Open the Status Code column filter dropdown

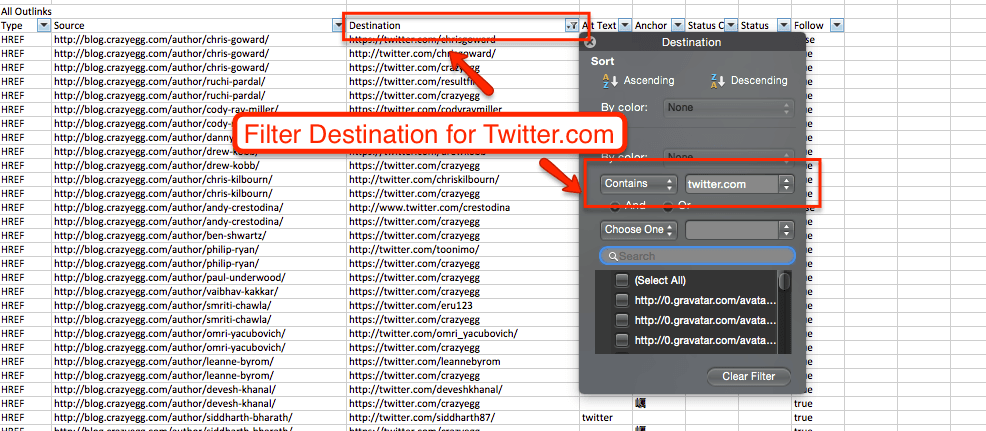coord(730,26)
